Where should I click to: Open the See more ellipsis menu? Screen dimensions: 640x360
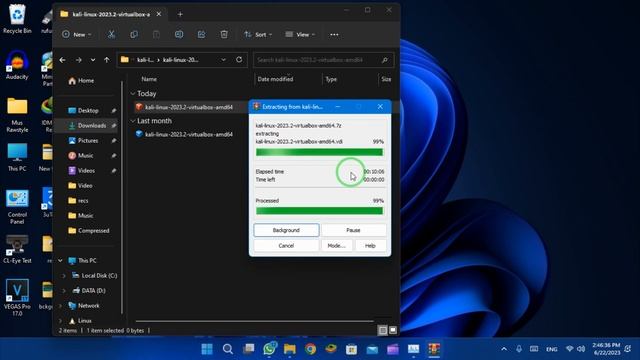[334, 35]
